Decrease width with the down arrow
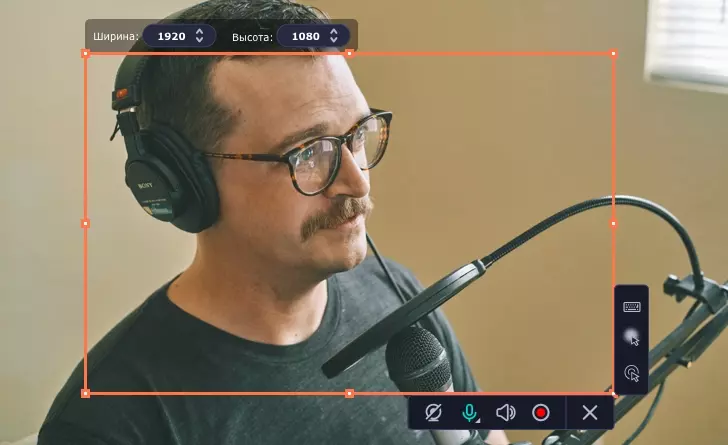This screenshot has width=728, height=445. pyautogui.click(x=200, y=40)
